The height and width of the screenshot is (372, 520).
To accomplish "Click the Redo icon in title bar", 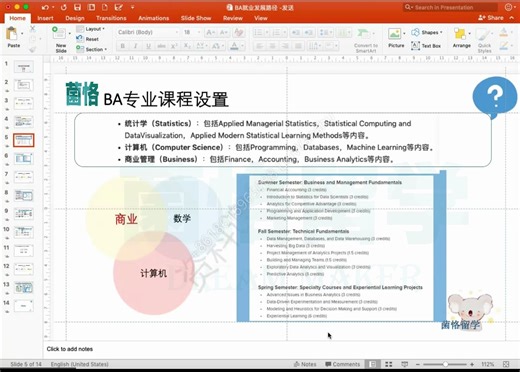I will [63, 7].
